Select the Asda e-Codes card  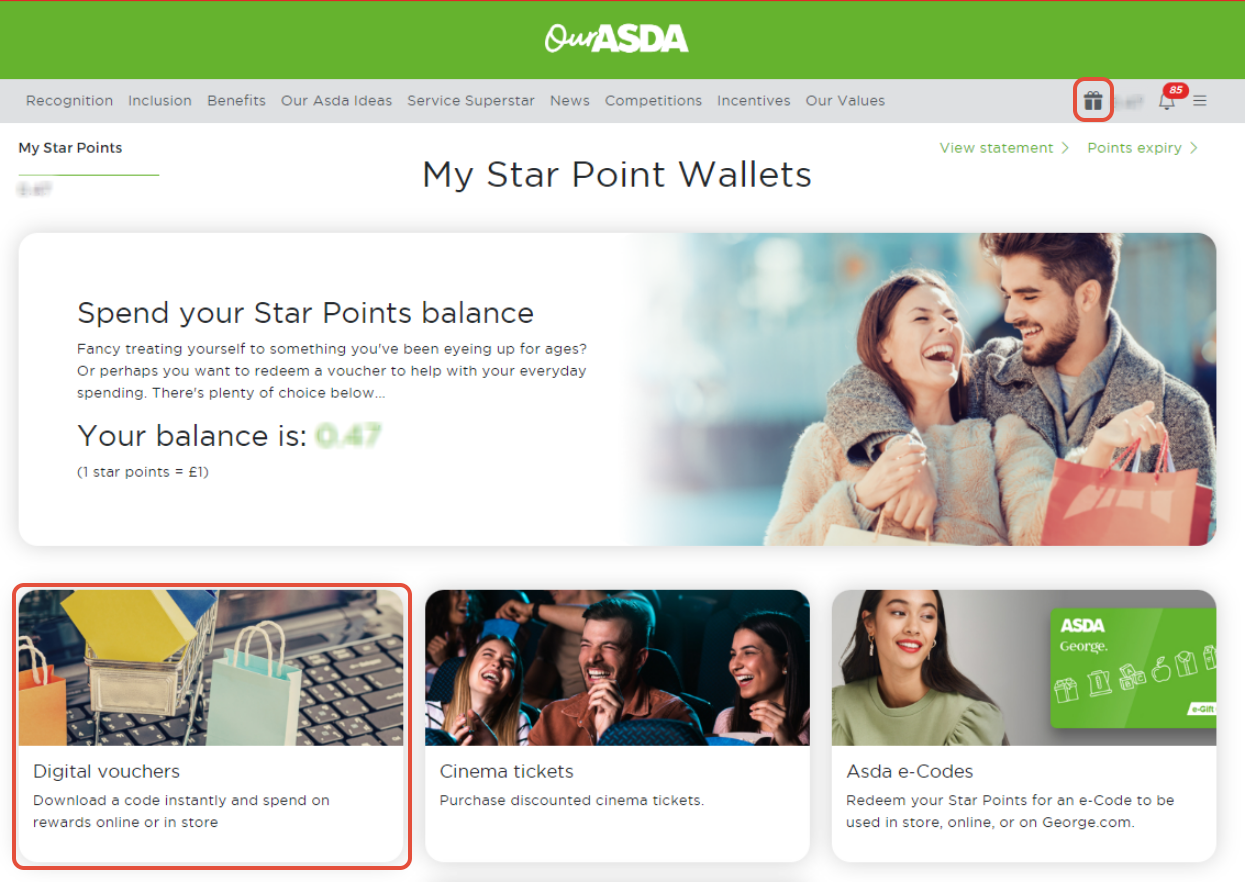click(1024, 726)
